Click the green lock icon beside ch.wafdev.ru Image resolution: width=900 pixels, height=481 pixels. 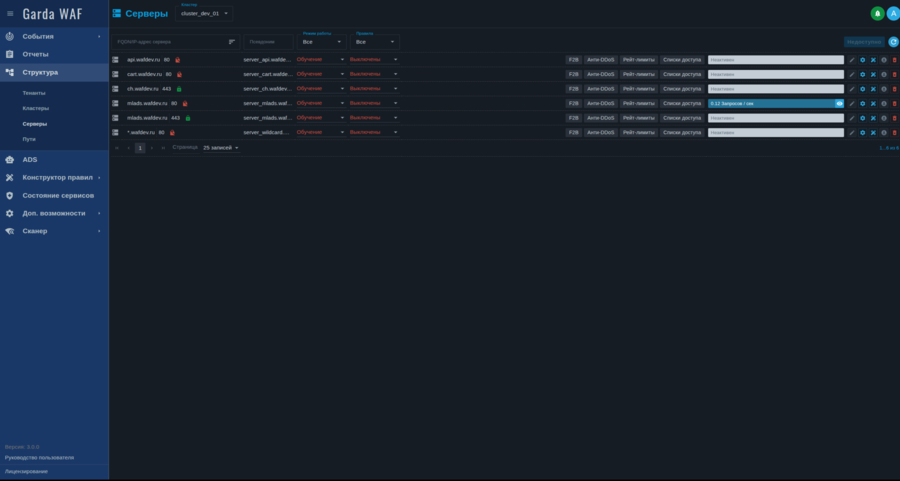(x=179, y=89)
